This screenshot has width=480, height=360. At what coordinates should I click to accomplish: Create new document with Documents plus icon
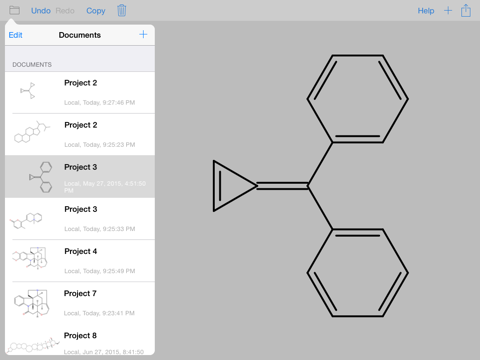click(x=143, y=34)
